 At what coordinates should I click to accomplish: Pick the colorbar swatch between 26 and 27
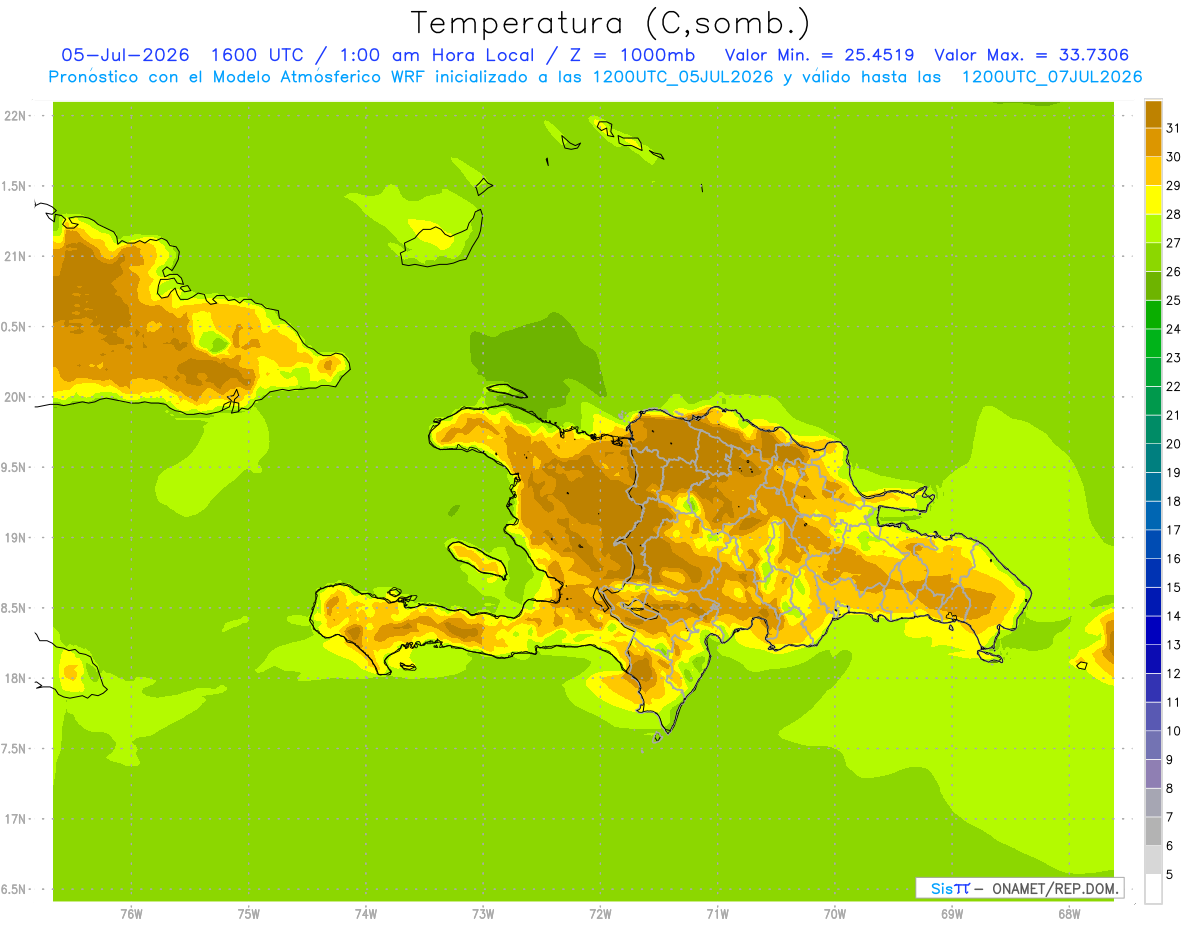click(1153, 257)
